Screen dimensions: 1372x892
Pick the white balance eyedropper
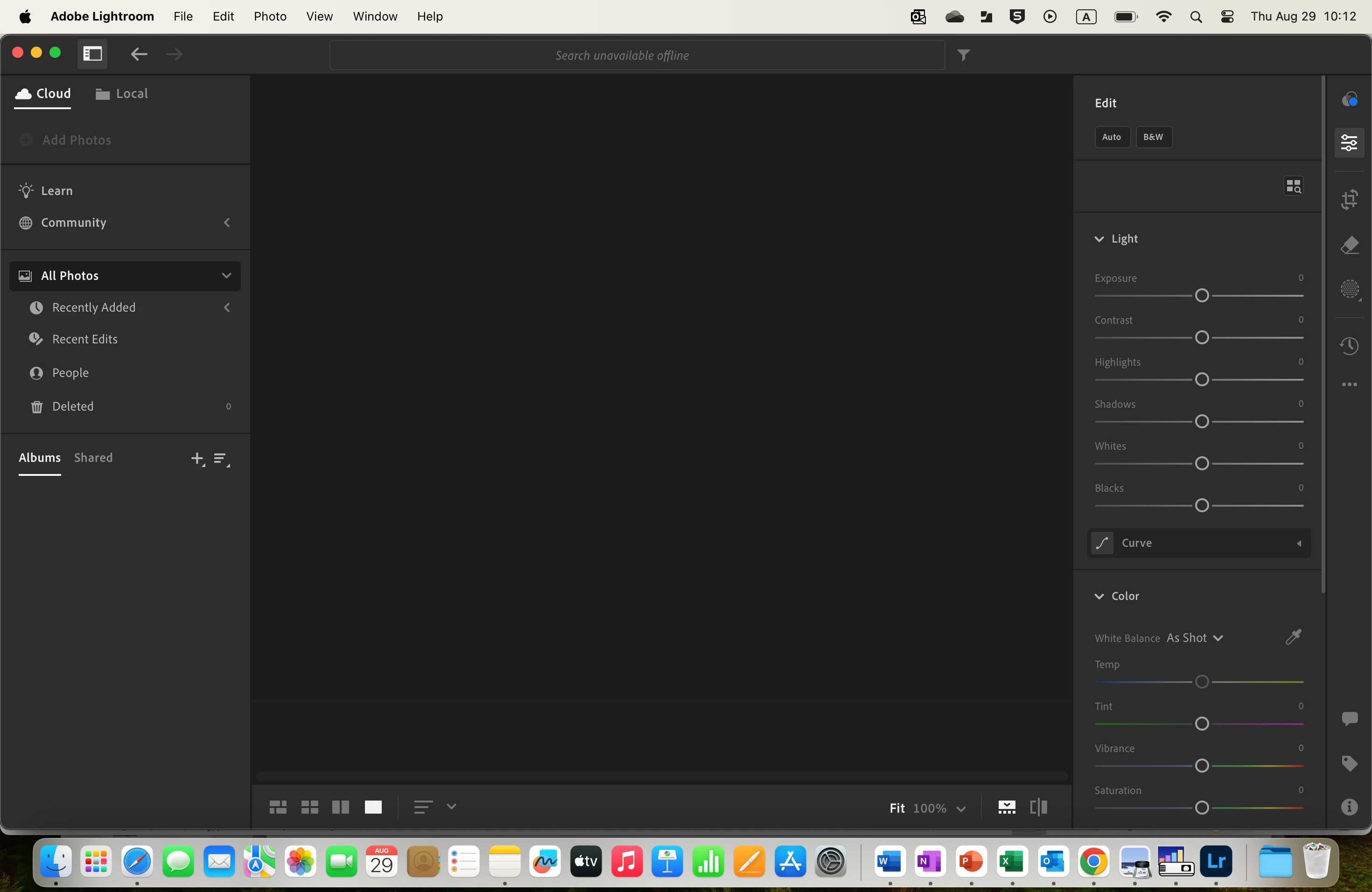1293,637
